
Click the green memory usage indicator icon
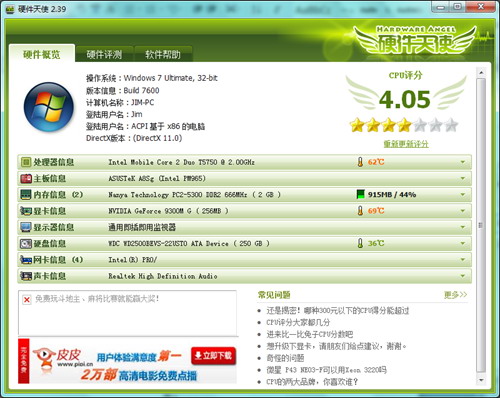tap(360, 194)
